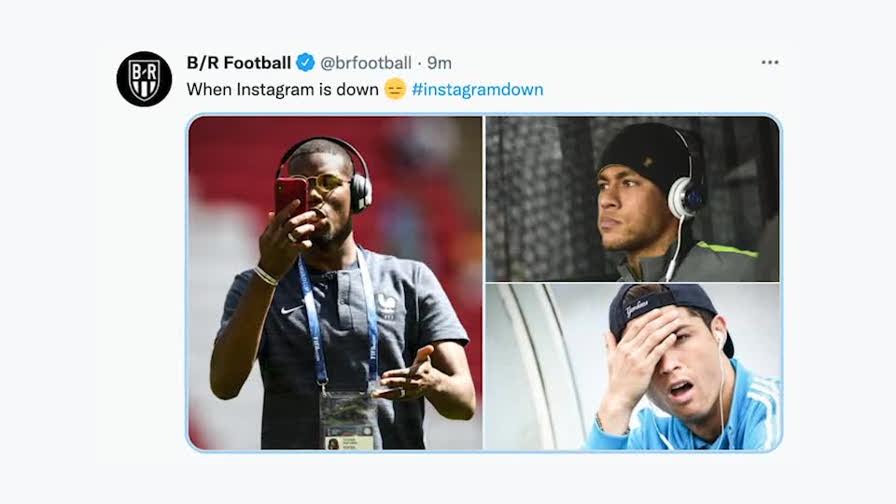Click the B/R Football account name
The height and width of the screenshot is (504, 896).
click(x=239, y=62)
